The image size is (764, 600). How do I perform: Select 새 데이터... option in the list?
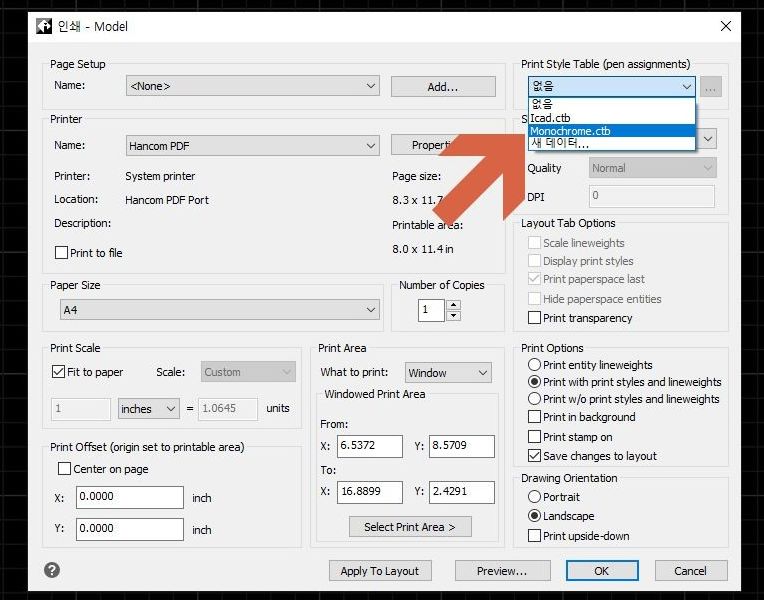(x=611, y=143)
